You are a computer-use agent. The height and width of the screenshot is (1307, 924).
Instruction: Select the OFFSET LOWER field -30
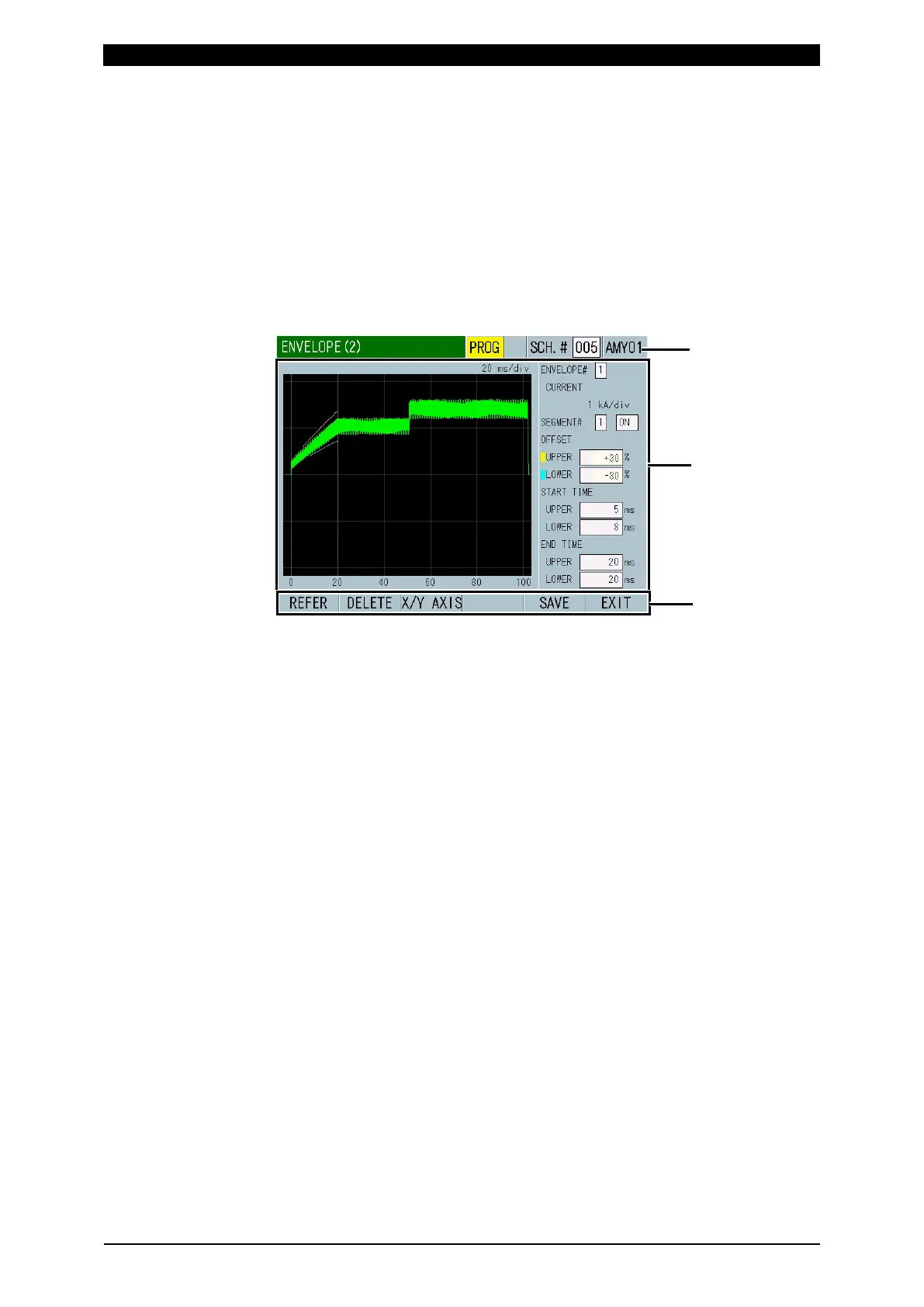[601, 475]
